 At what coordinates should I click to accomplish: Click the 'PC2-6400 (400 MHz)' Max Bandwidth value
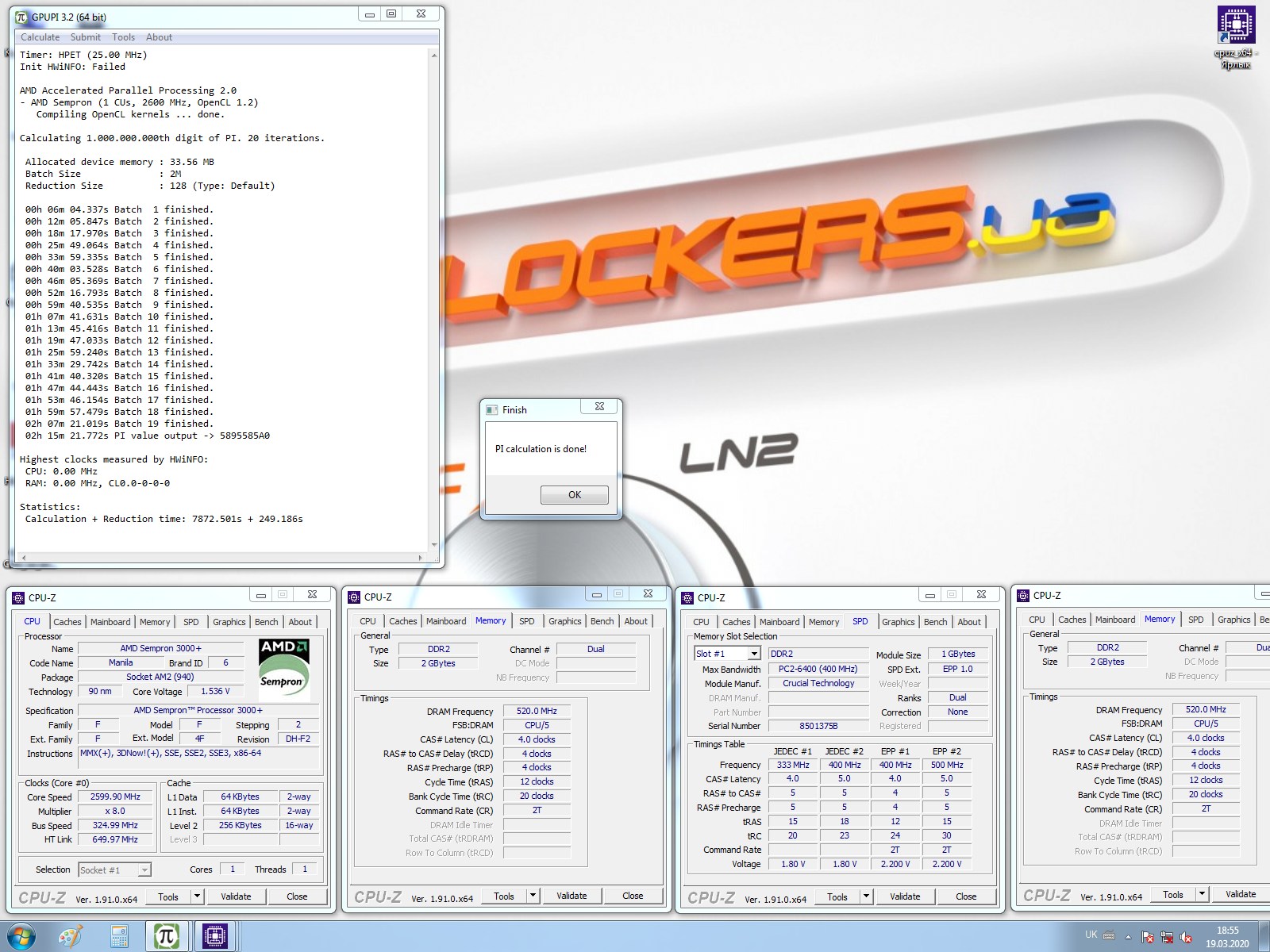[818, 669]
